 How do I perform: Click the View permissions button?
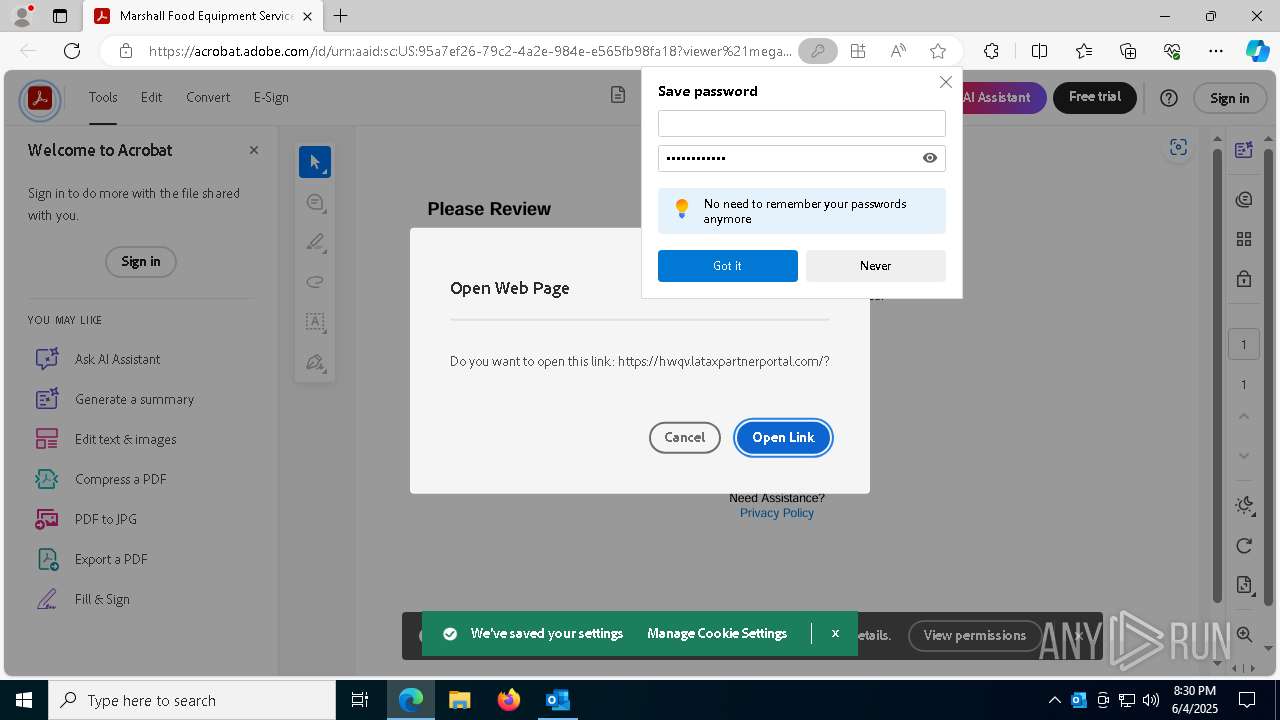point(975,635)
